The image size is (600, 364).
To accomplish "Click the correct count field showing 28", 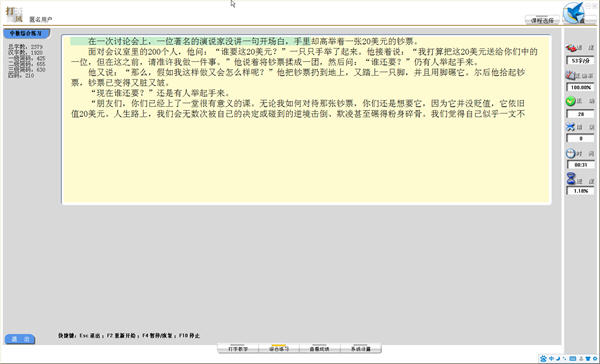I will click(580, 114).
